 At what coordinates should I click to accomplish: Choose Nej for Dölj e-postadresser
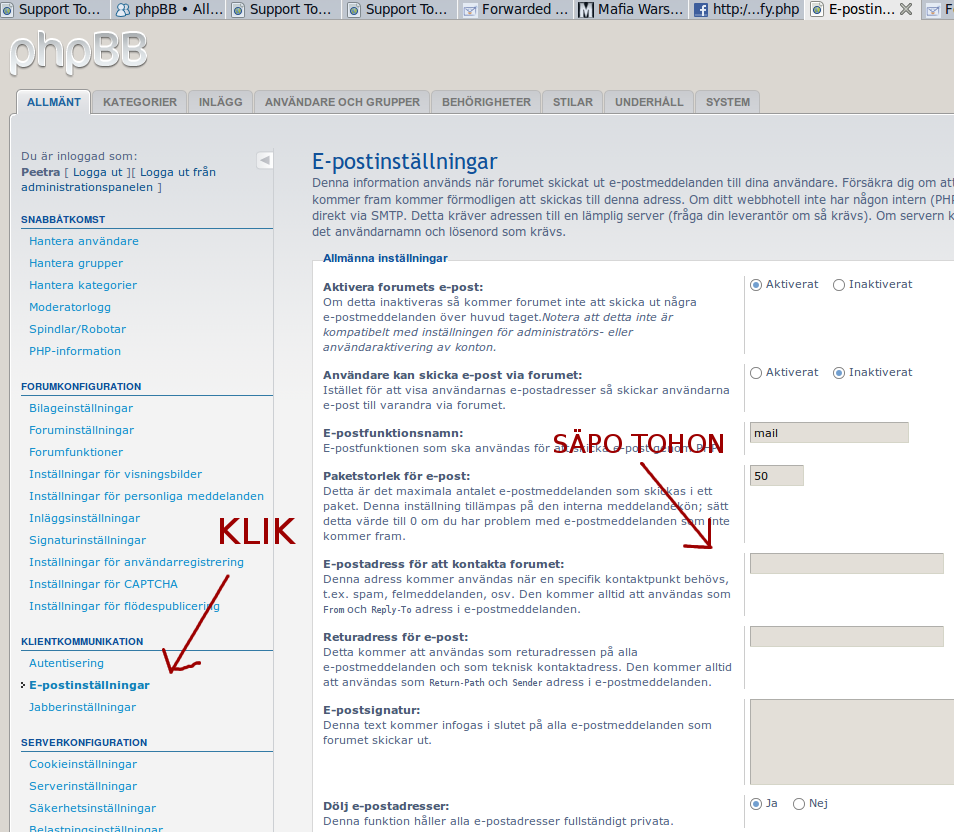(x=799, y=803)
